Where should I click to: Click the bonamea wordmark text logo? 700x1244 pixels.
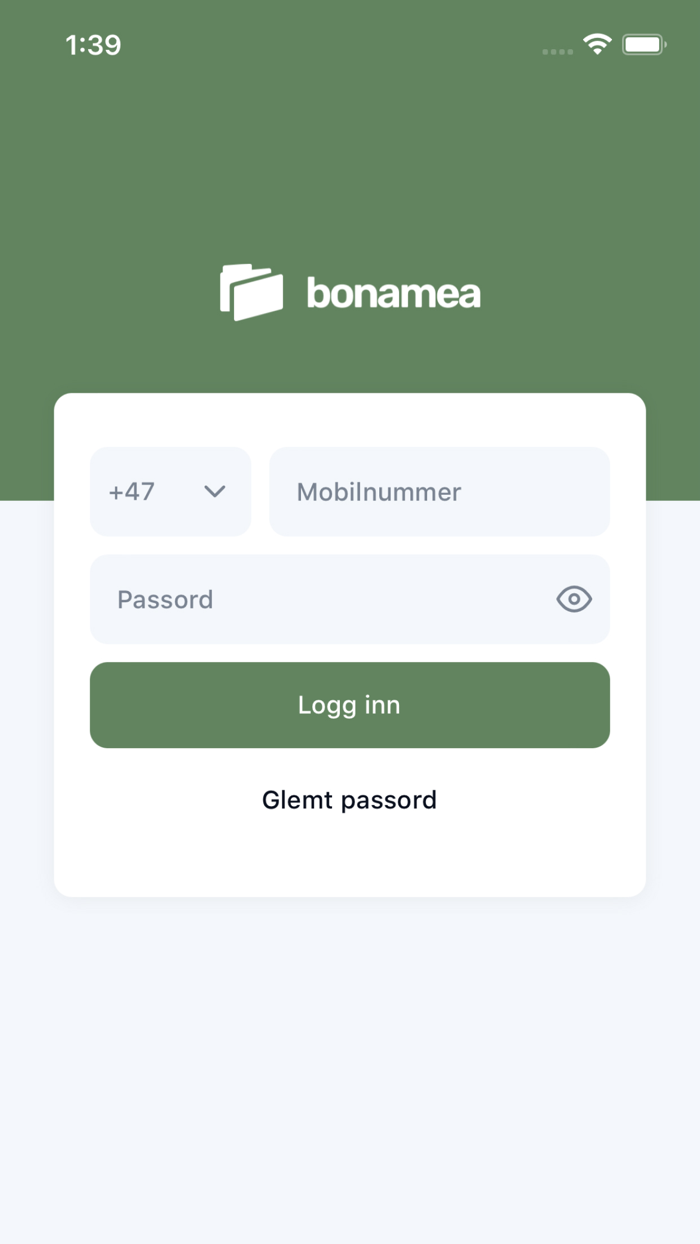tap(392, 292)
